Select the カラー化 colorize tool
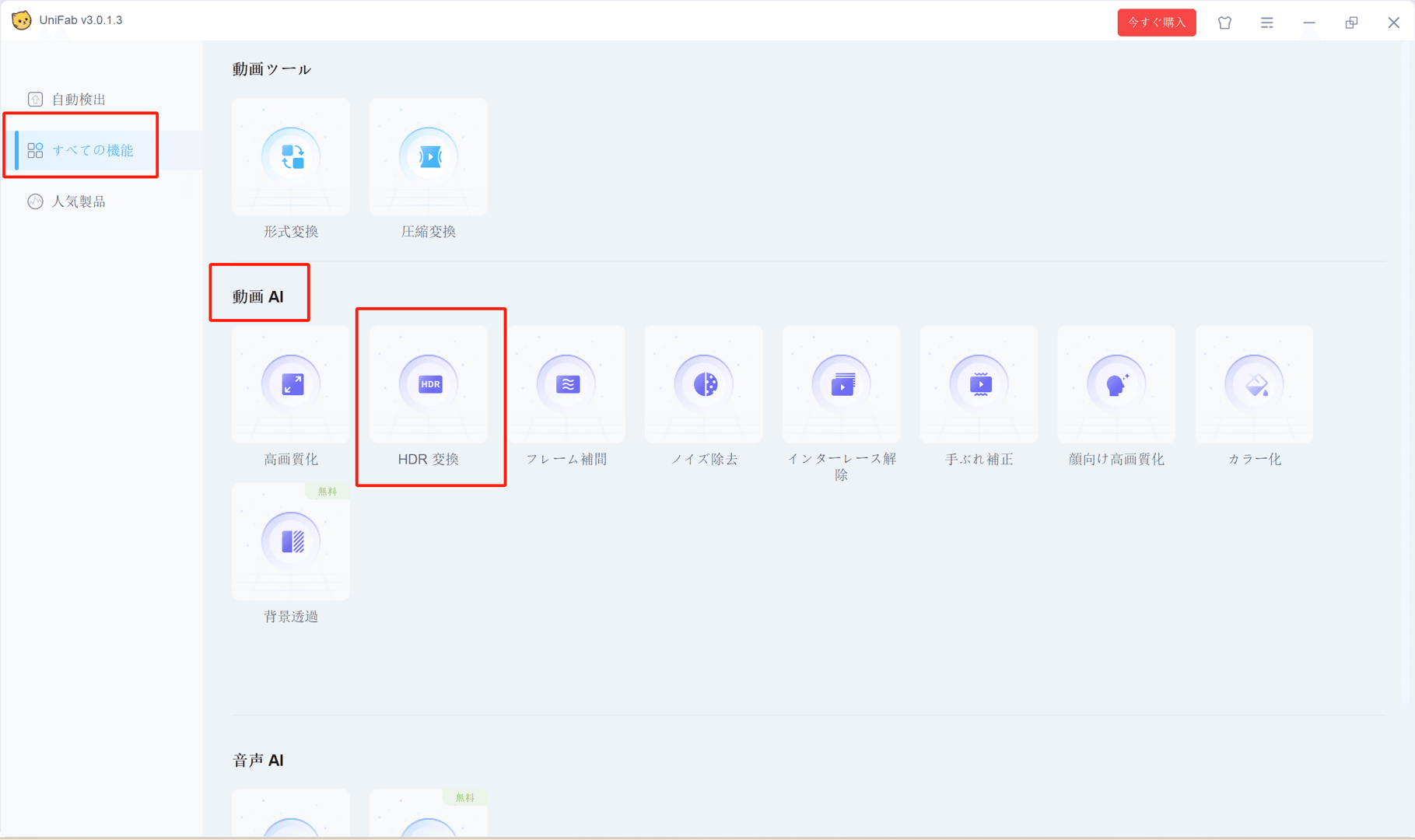Image resolution: width=1415 pixels, height=840 pixels. coord(1255,384)
